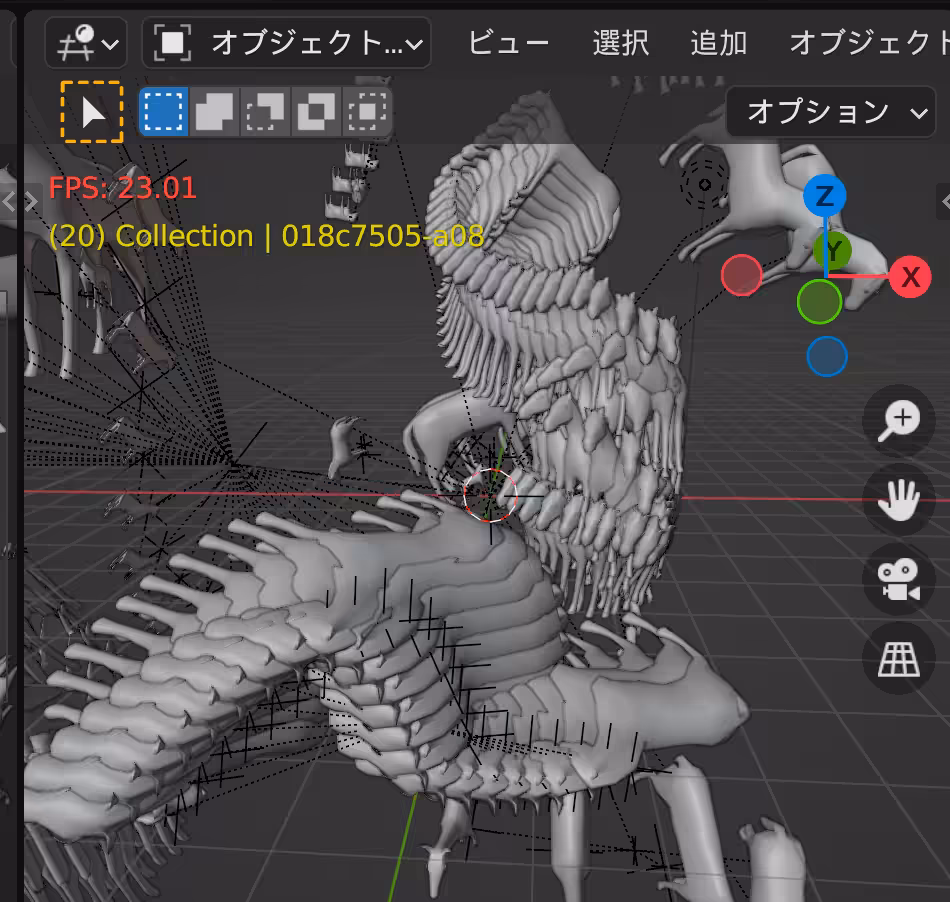Click the FPS: 23.01 readout
Screen dimensions: 950x902
click(122, 188)
